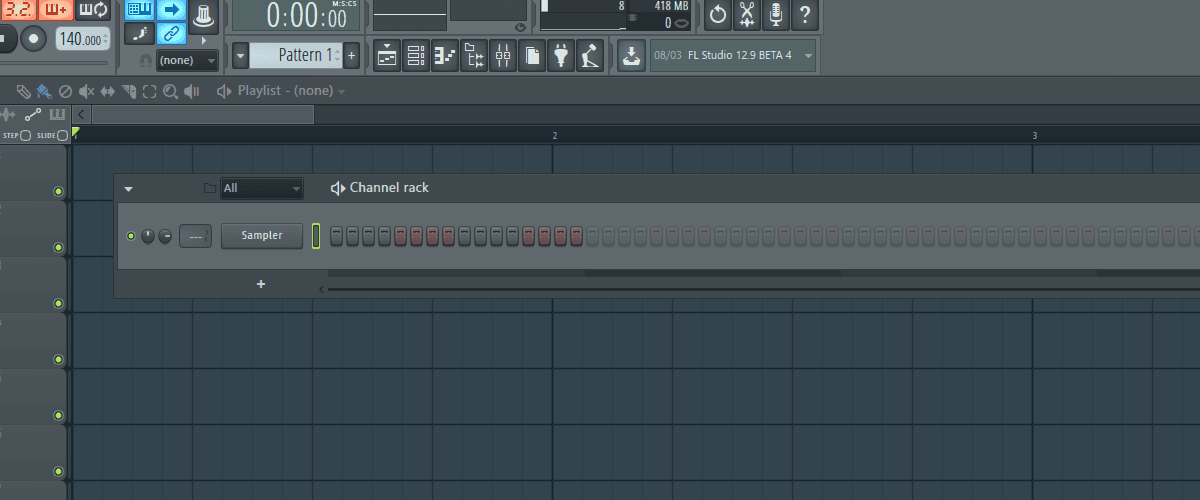This screenshot has width=1200, height=500.
Task: Select the playlist slice tool
Action: pos(128,91)
